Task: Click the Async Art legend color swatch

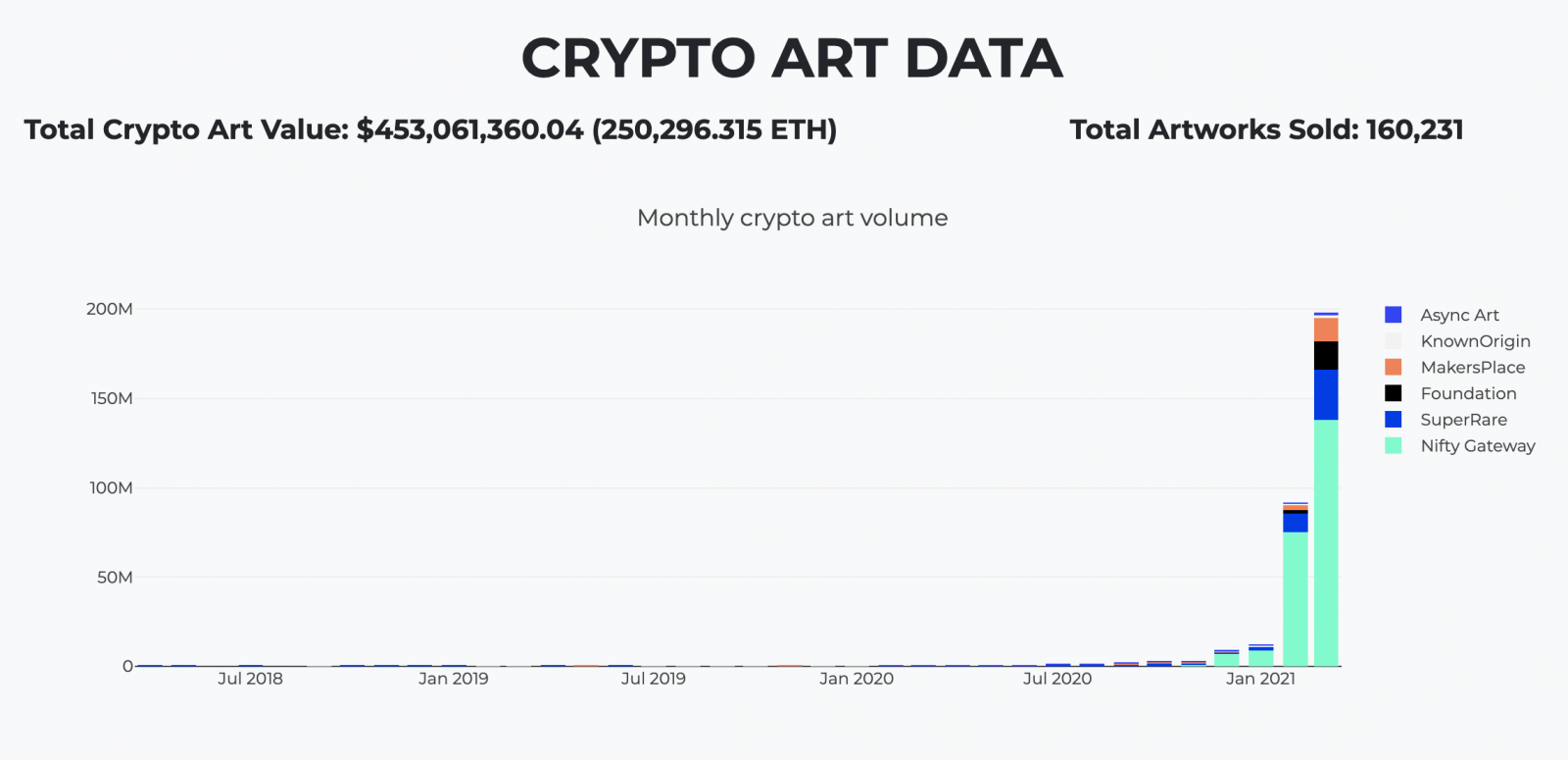Action: point(1393,315)
